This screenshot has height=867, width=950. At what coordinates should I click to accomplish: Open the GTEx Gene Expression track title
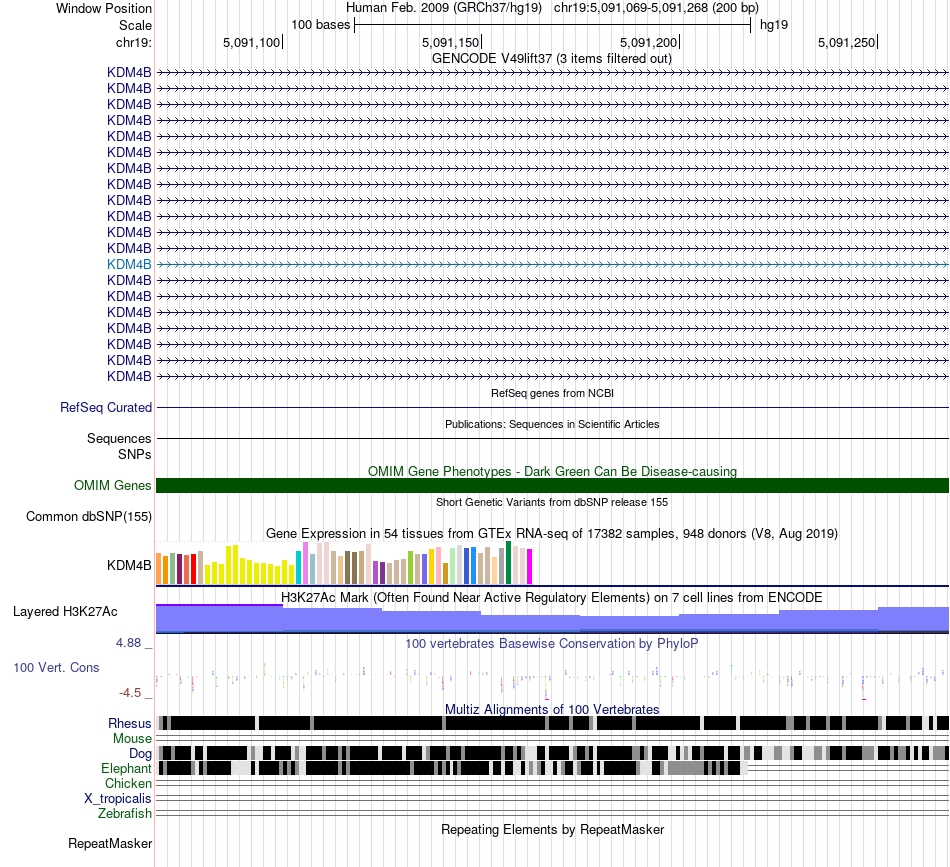552,534
